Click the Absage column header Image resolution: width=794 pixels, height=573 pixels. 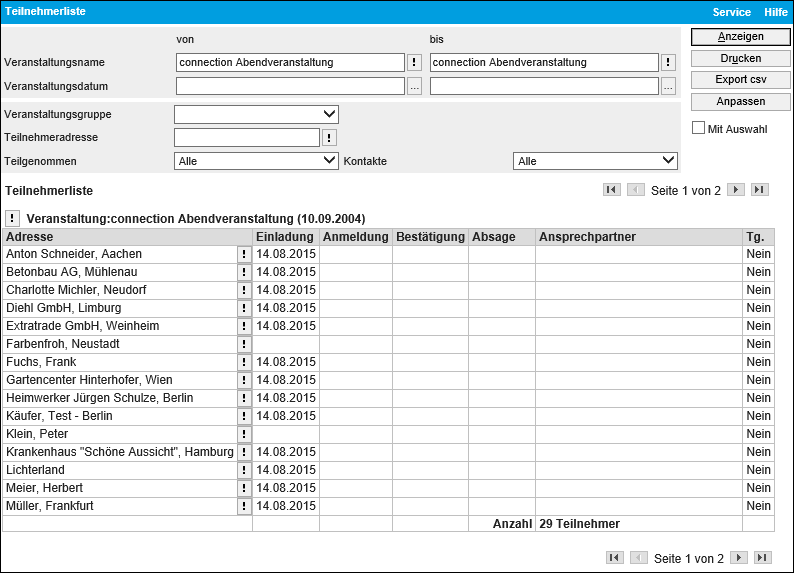coord(502,237)
